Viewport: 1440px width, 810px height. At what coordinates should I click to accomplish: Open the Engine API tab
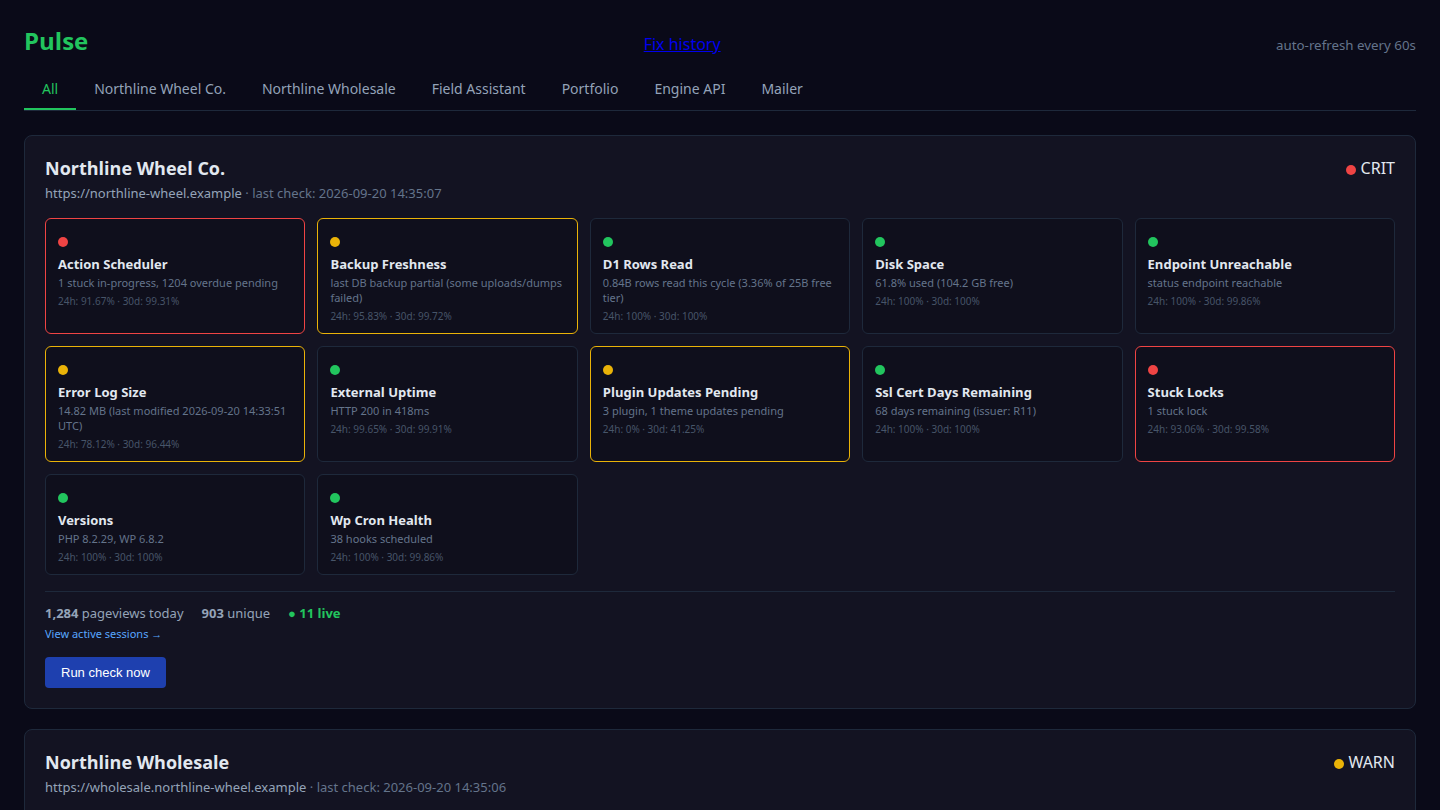690,89
